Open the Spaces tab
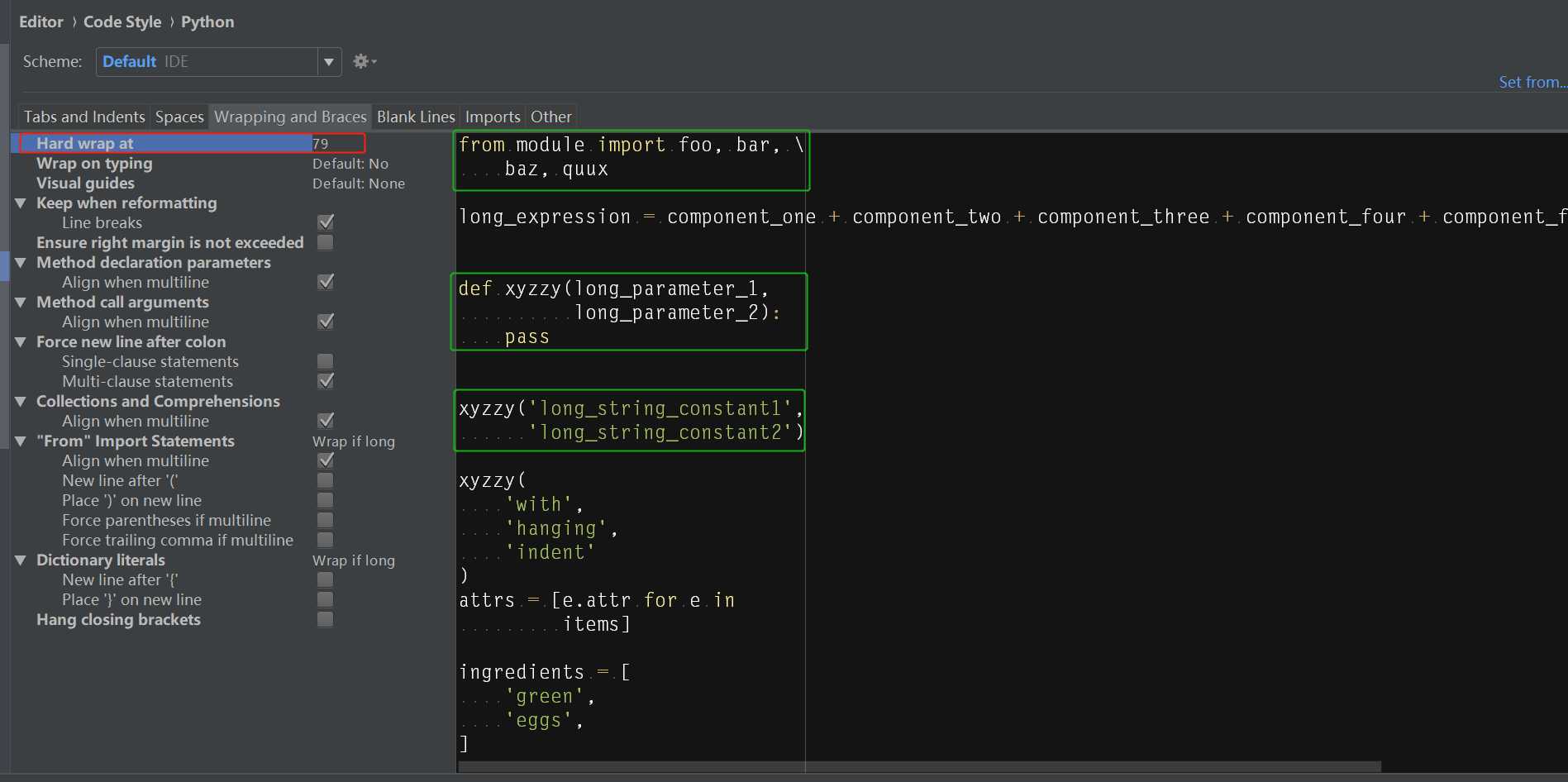The height and width of the screenshot is (782, 1568). point(179,117)
